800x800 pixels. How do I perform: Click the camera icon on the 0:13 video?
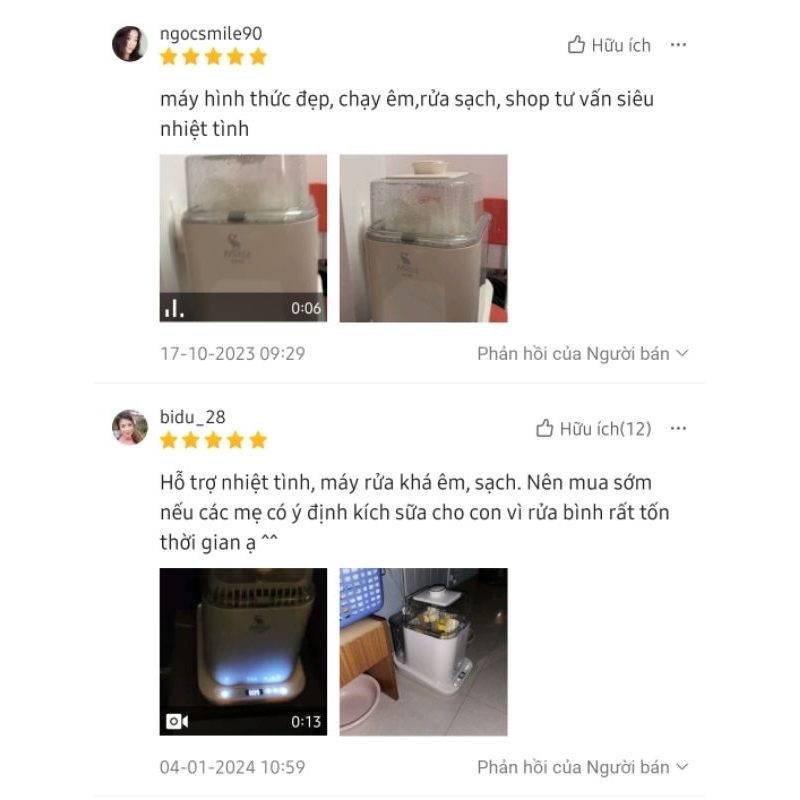point(177,721)
